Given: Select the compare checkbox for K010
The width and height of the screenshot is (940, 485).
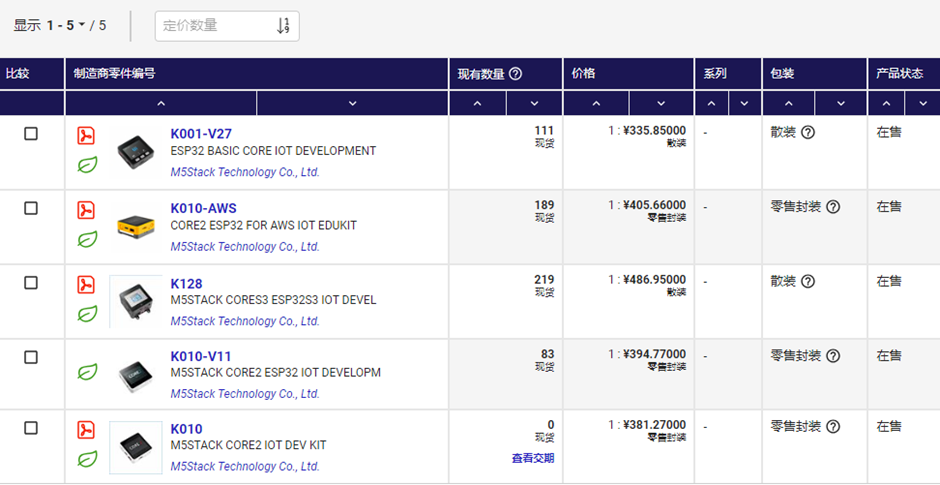Looking at the screenshot, I should pyautogui.click(x=31, y=429).
